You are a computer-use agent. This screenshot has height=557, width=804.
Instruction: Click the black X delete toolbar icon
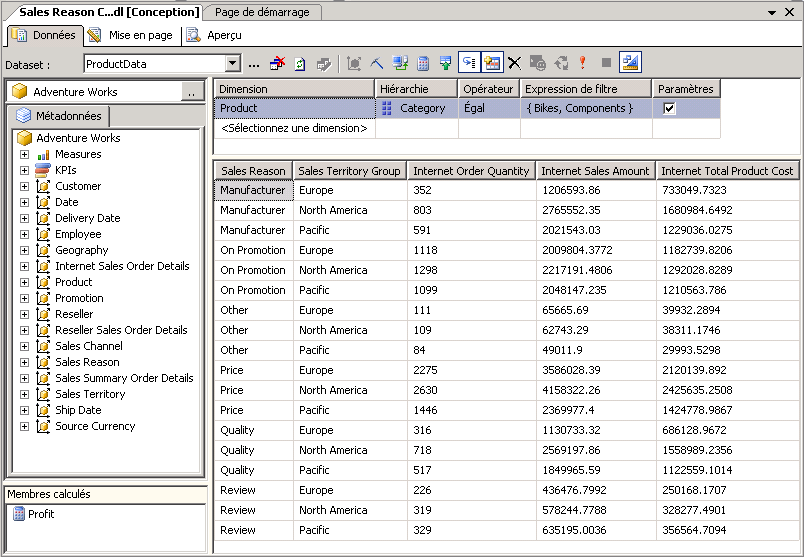(514, 64)
